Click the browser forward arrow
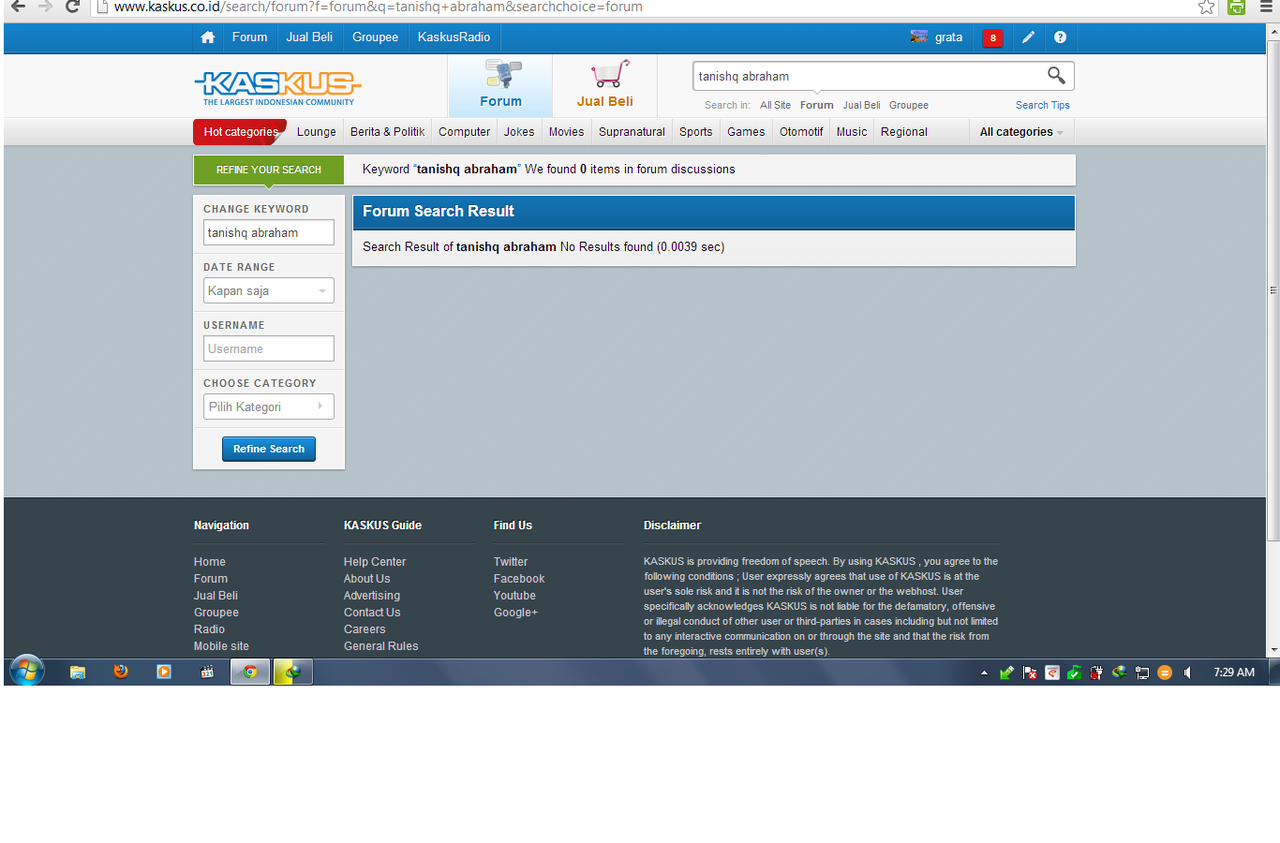 [x=45, y=7]
